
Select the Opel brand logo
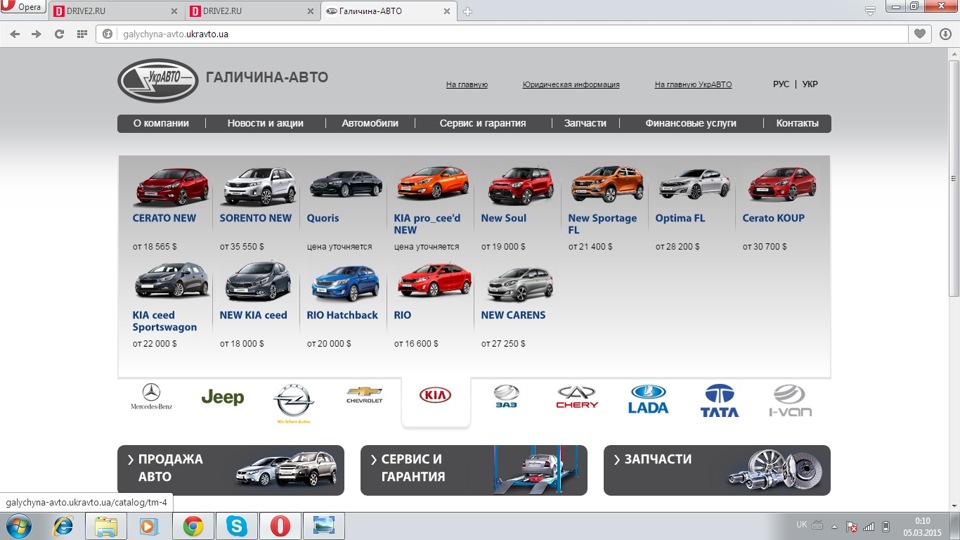coord(294,403)
